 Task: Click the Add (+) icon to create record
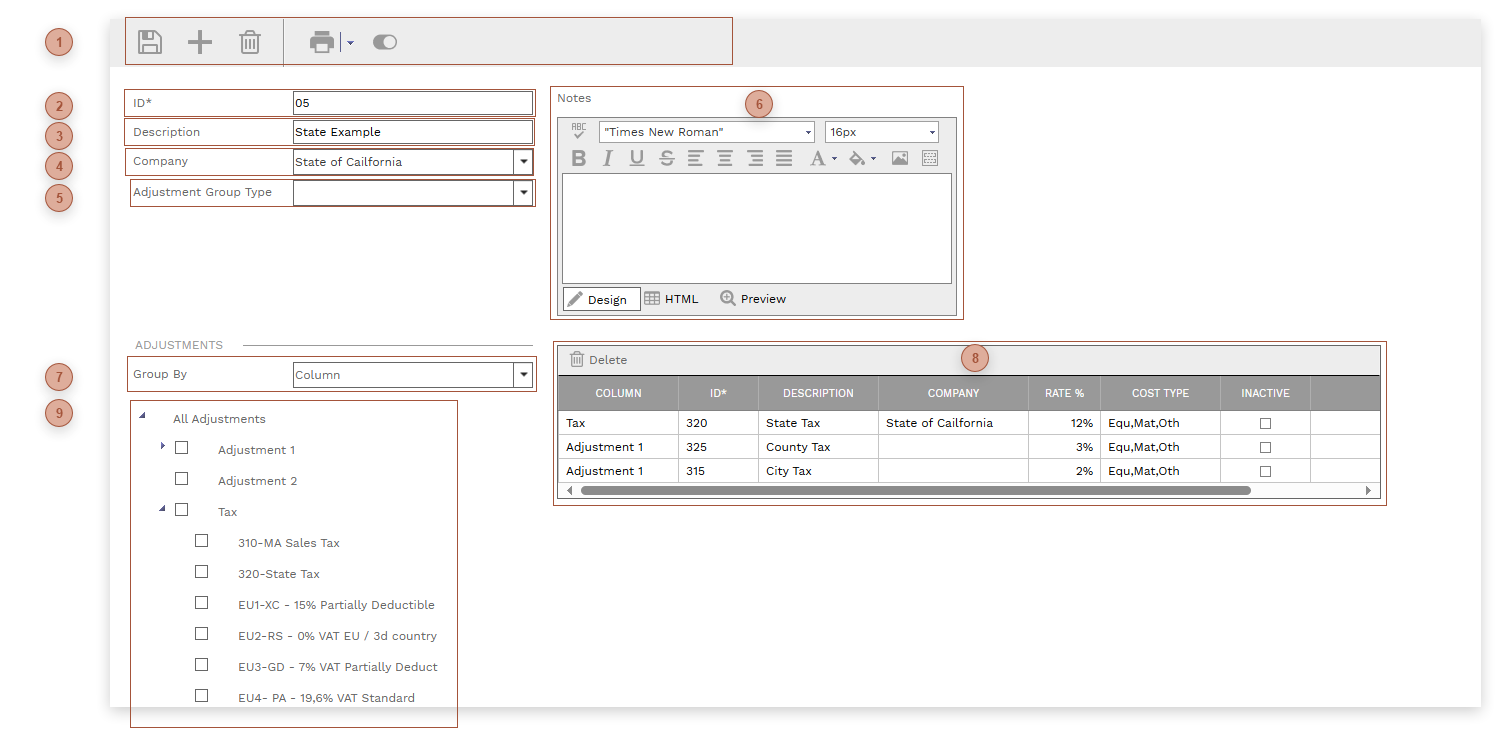point(199,41)
